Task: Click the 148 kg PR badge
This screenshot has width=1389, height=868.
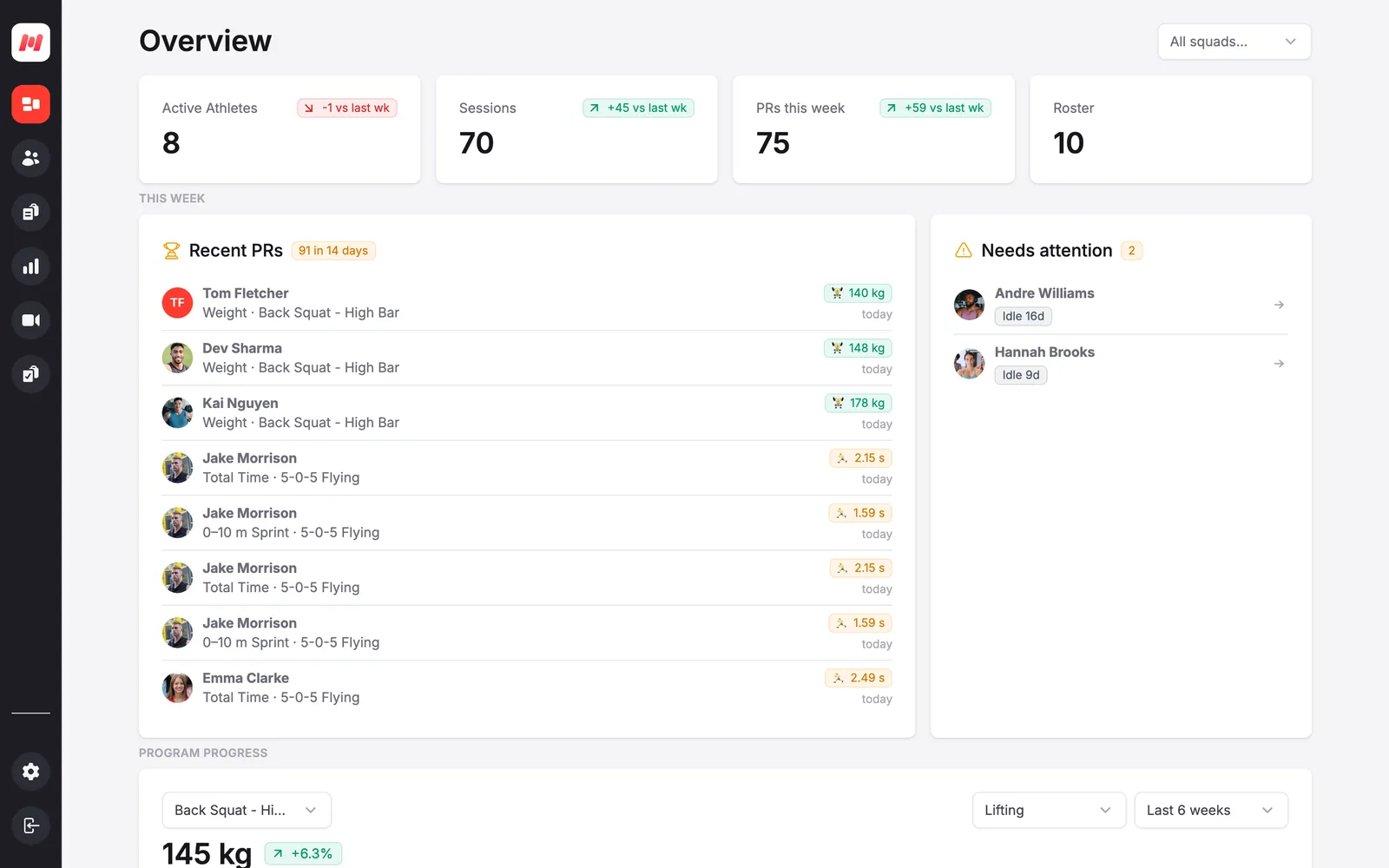Action: 858,348
